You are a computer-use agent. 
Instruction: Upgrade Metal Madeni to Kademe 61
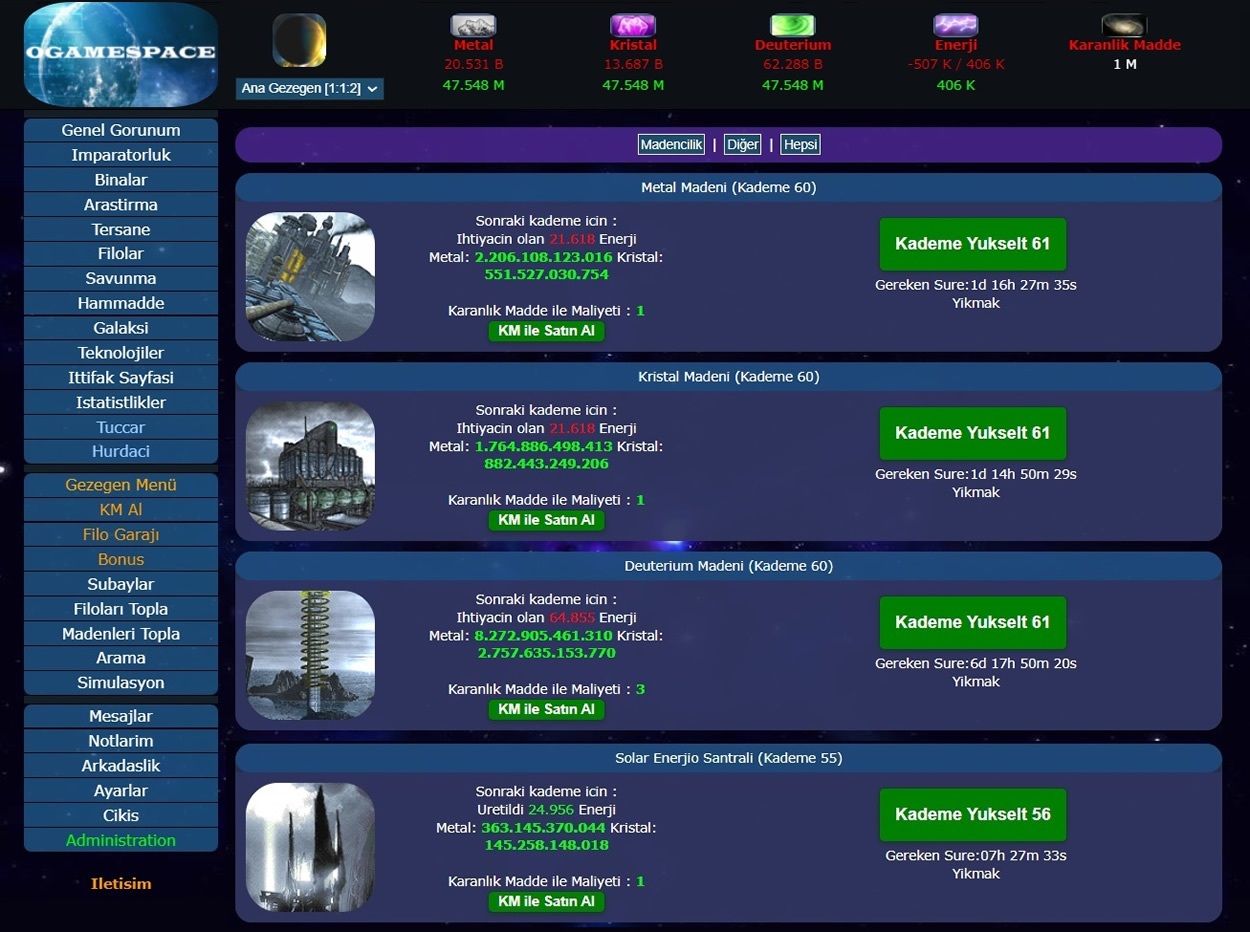pos(972,244)
